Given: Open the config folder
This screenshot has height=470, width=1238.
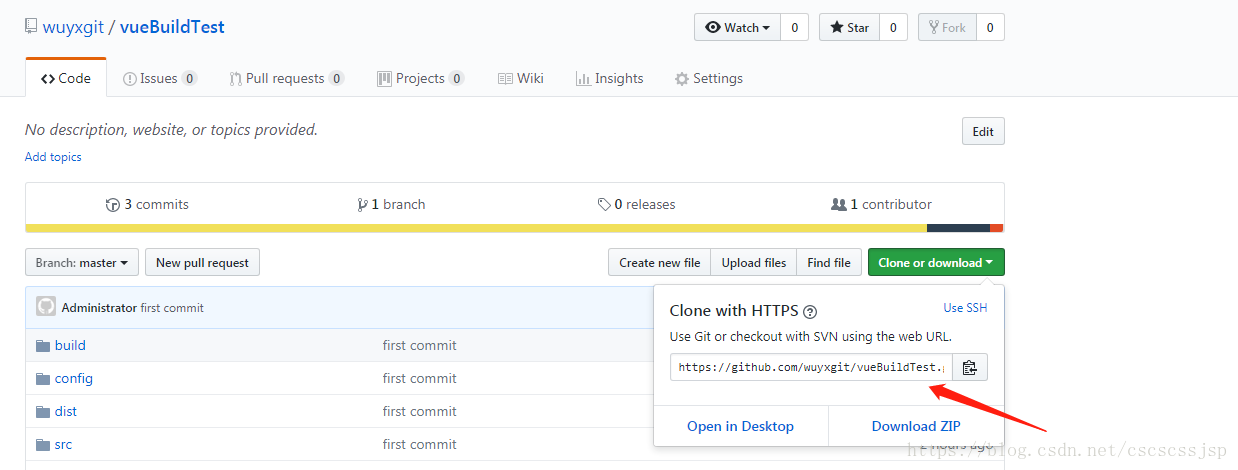Looking at the screenshot, I should click(x=74, y=378).
